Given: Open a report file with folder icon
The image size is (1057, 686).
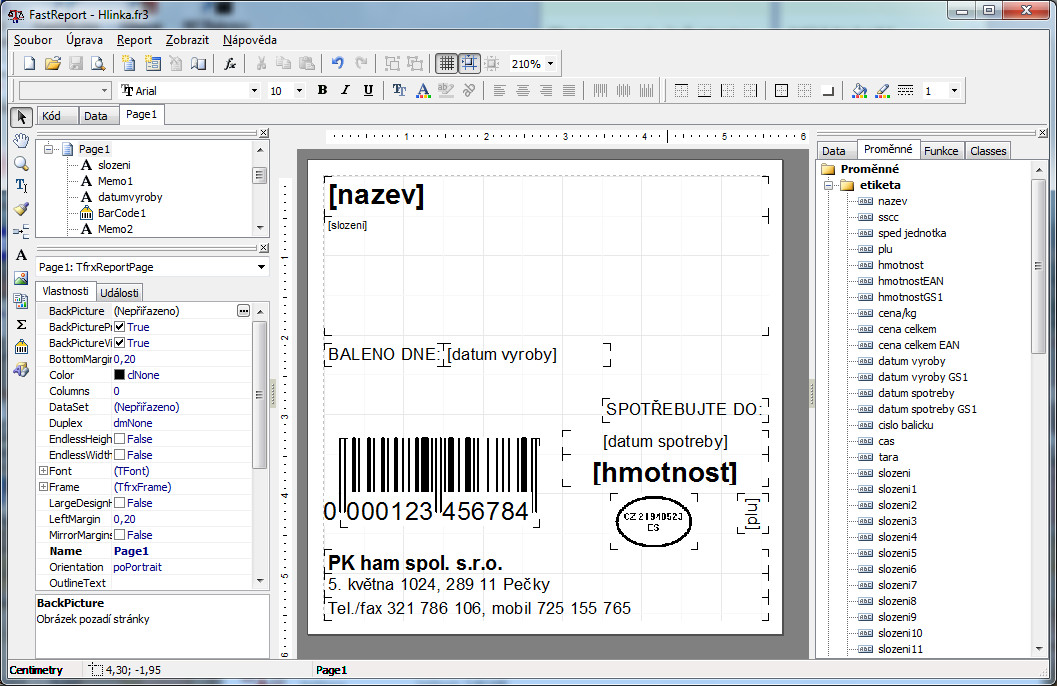Looking at the screenshot, I should (53, 63).
